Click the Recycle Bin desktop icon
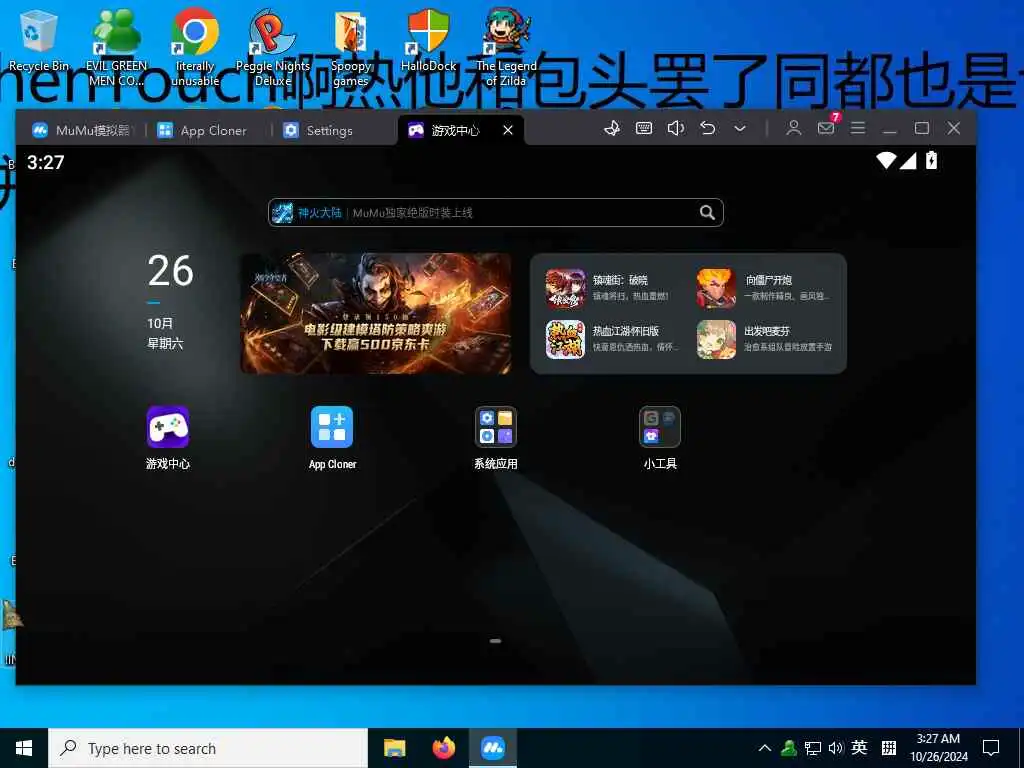 (x=39, y=40)
